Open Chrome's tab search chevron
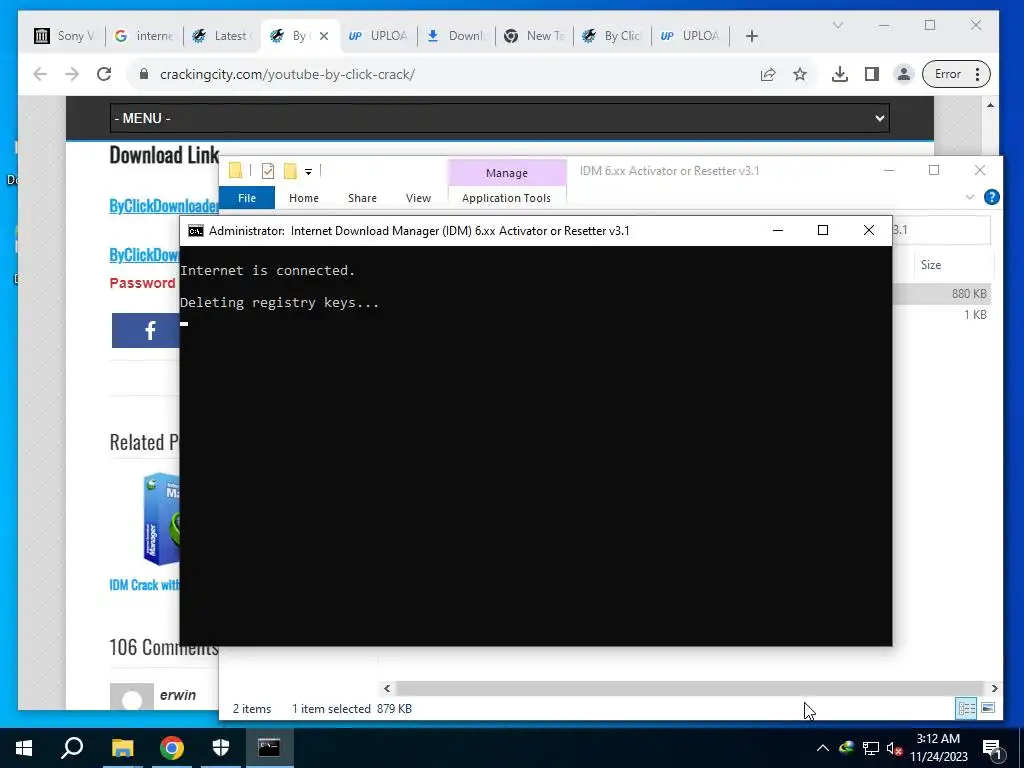The image size is (1024, 768). point(838,25)
